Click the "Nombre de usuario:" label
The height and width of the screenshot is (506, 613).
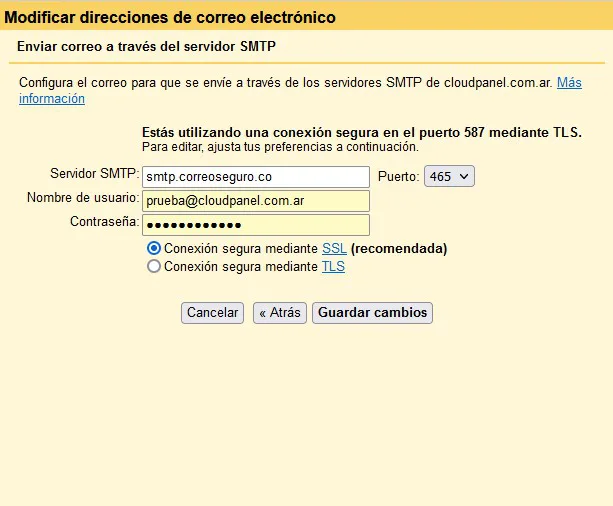coord(82,199)
